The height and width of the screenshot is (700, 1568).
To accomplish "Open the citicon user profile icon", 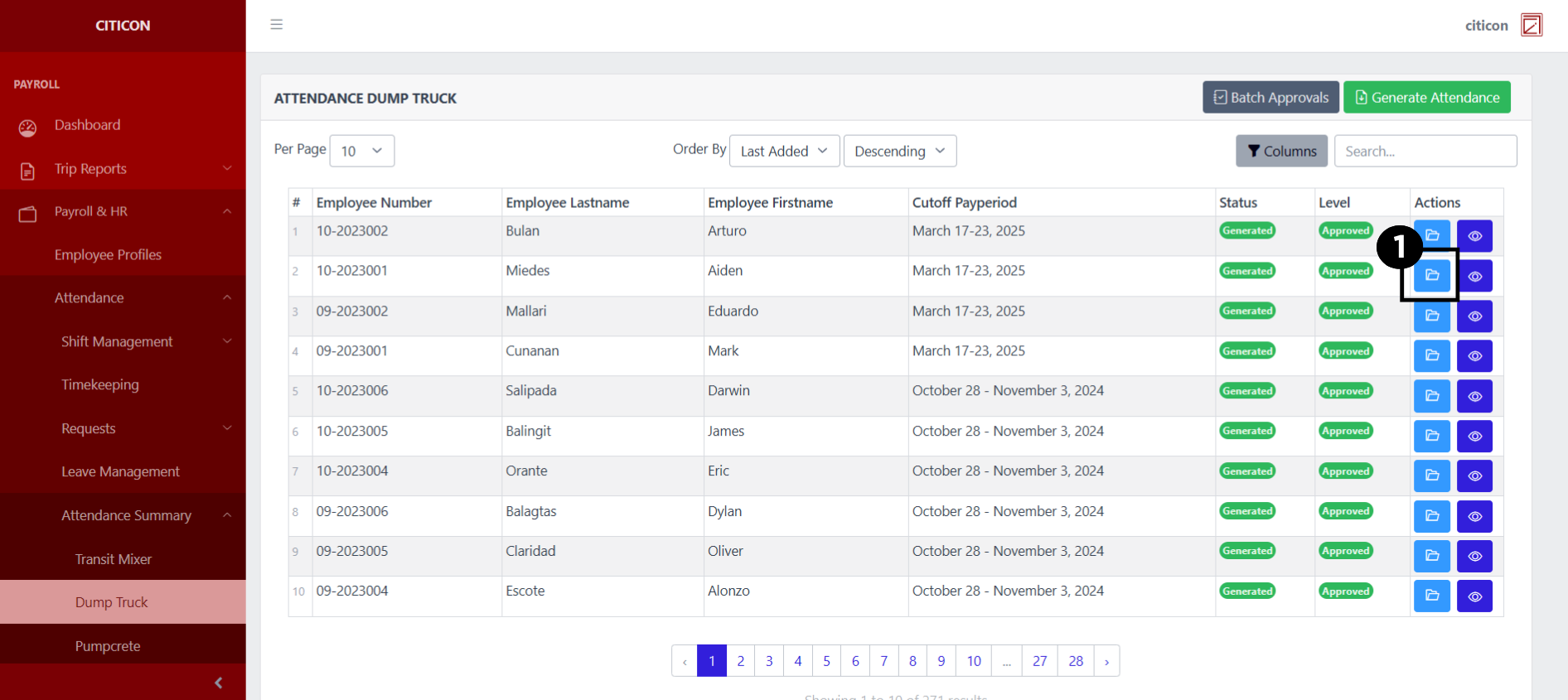I will click(1531, 25).
